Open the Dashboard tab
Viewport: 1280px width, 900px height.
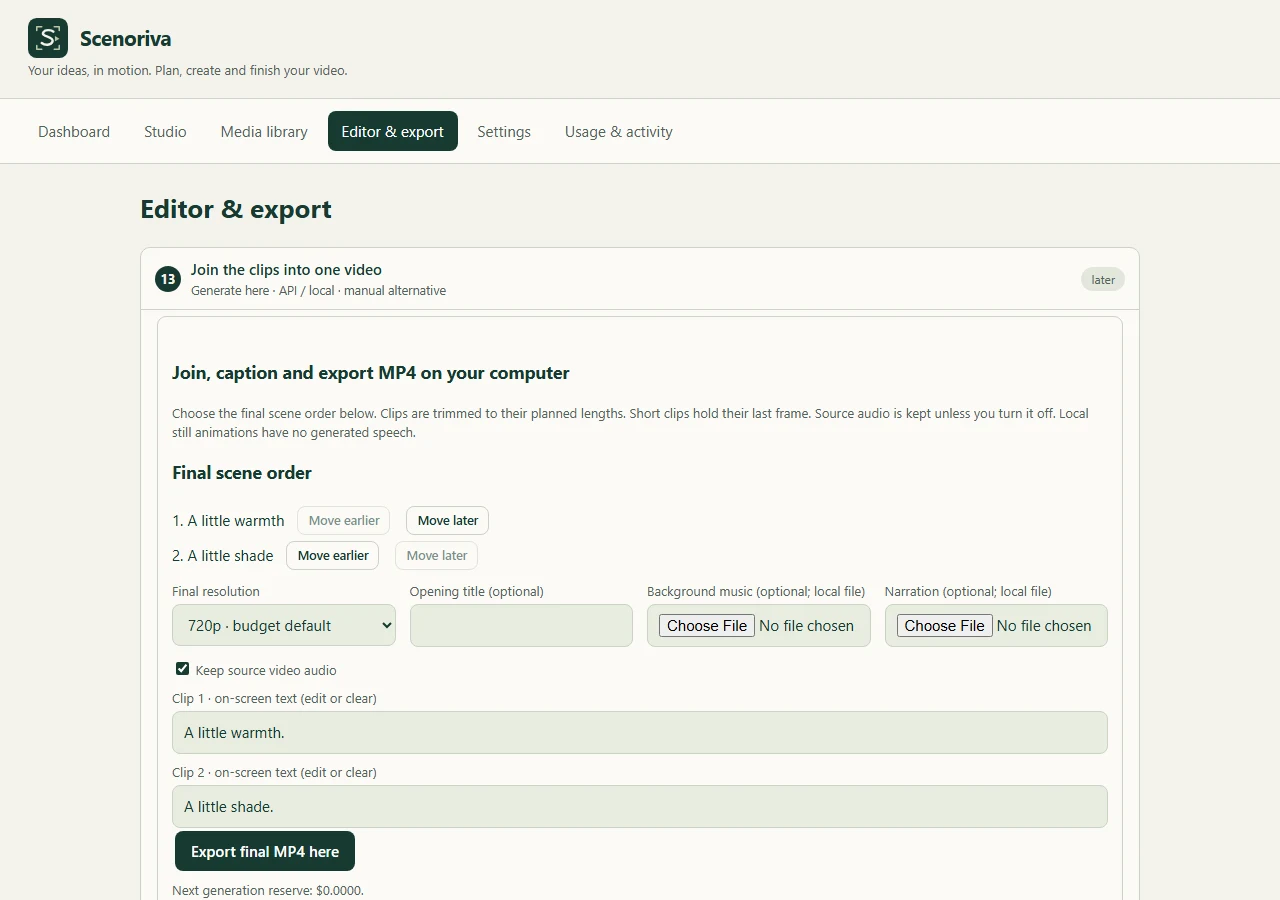[x=74, y=131]
